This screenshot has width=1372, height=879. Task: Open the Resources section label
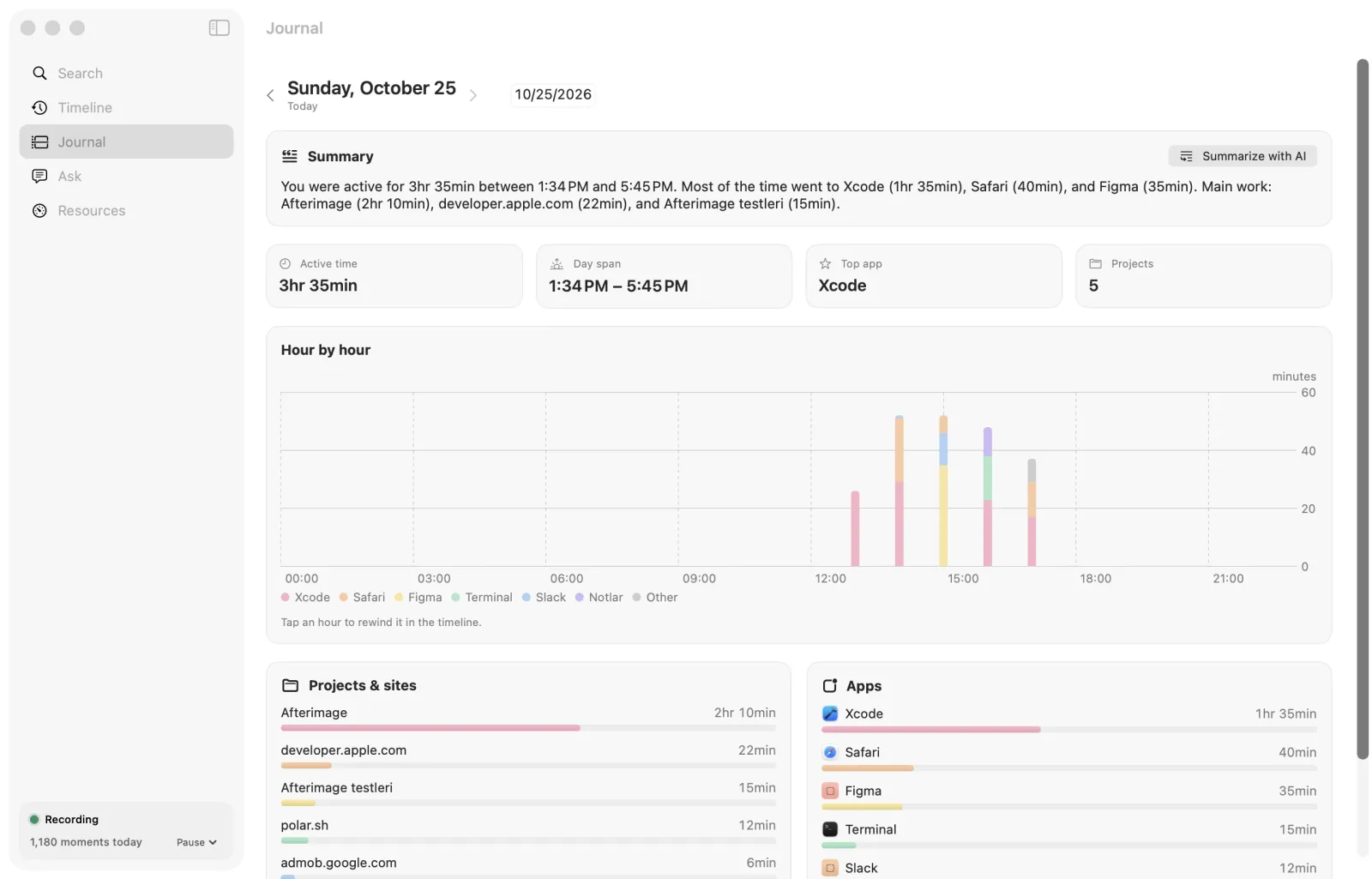click(92, 211)
